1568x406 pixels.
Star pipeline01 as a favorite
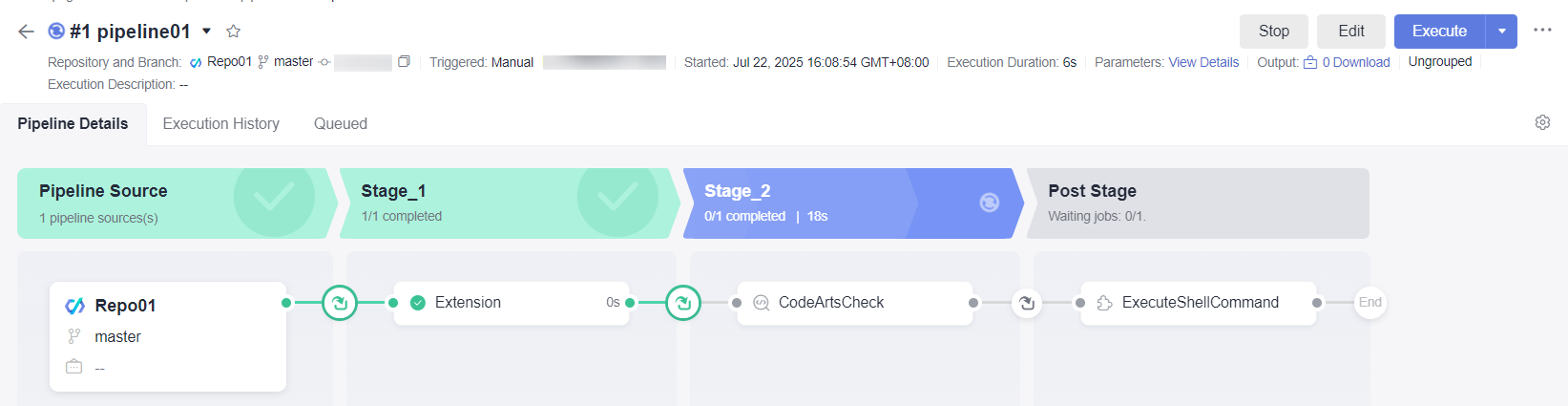pyautogui.click(x=234, y=32)
